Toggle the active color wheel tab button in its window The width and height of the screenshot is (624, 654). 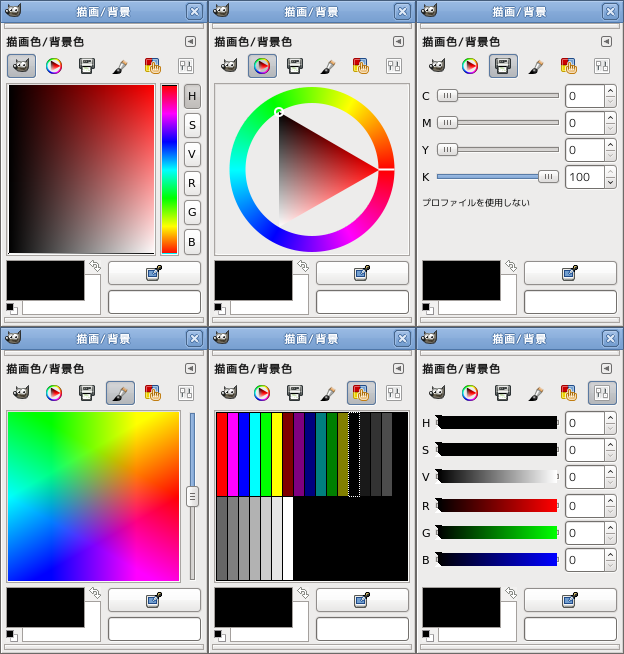point(262,66)
